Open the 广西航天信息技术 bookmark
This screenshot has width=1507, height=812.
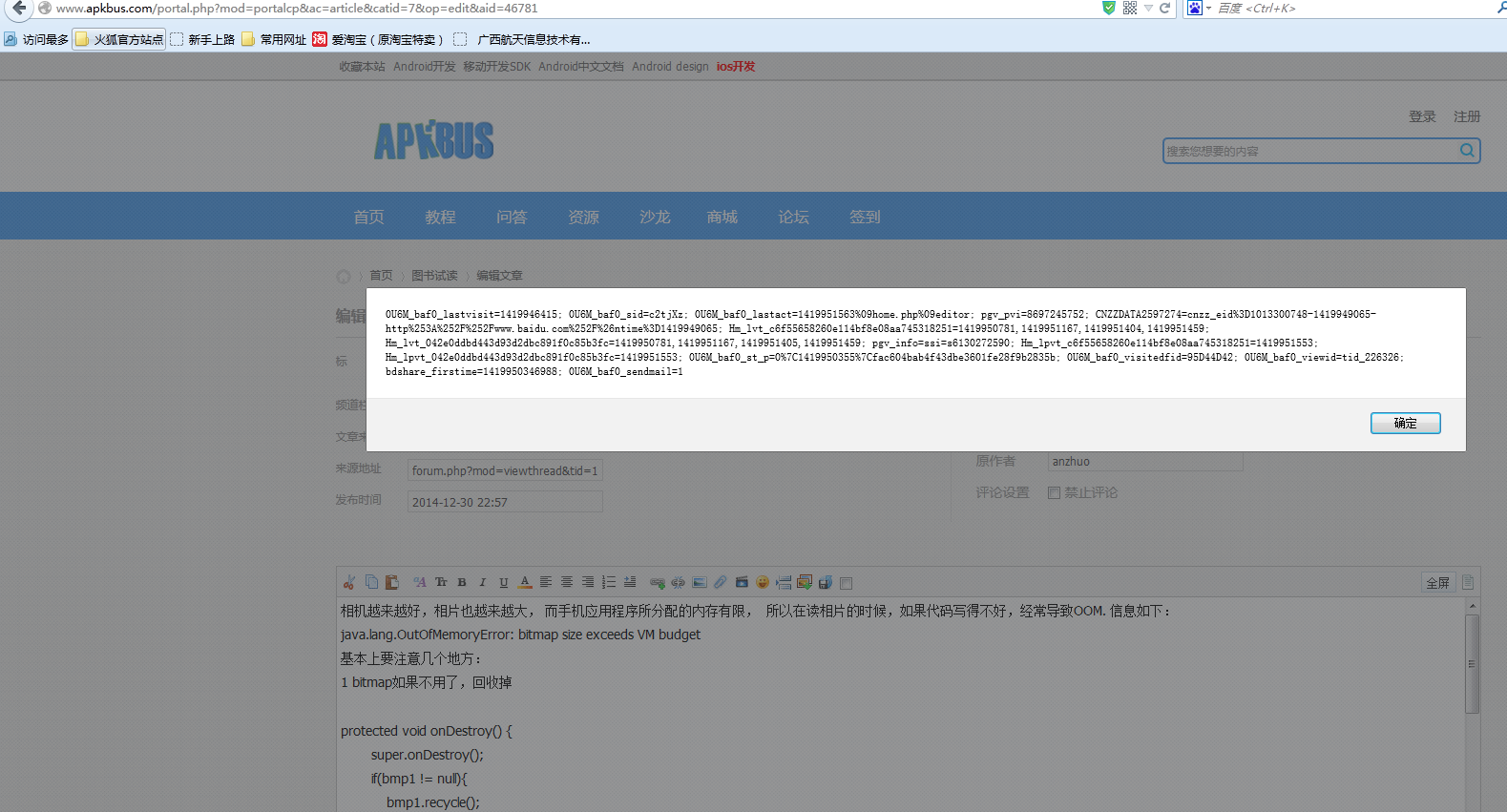point(522,39)
